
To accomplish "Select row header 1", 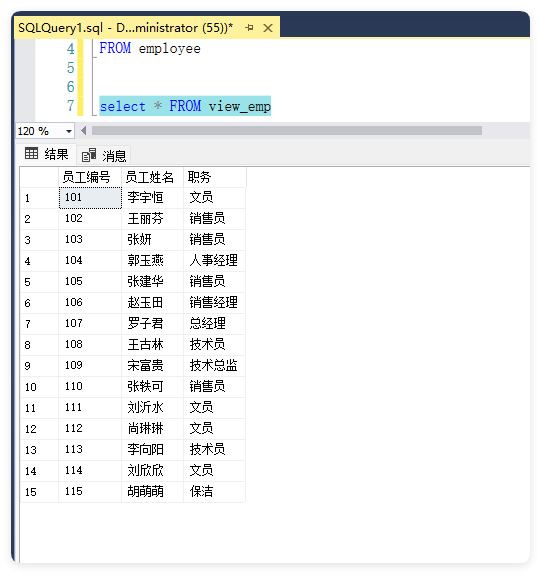I will (x=40, y=198).
